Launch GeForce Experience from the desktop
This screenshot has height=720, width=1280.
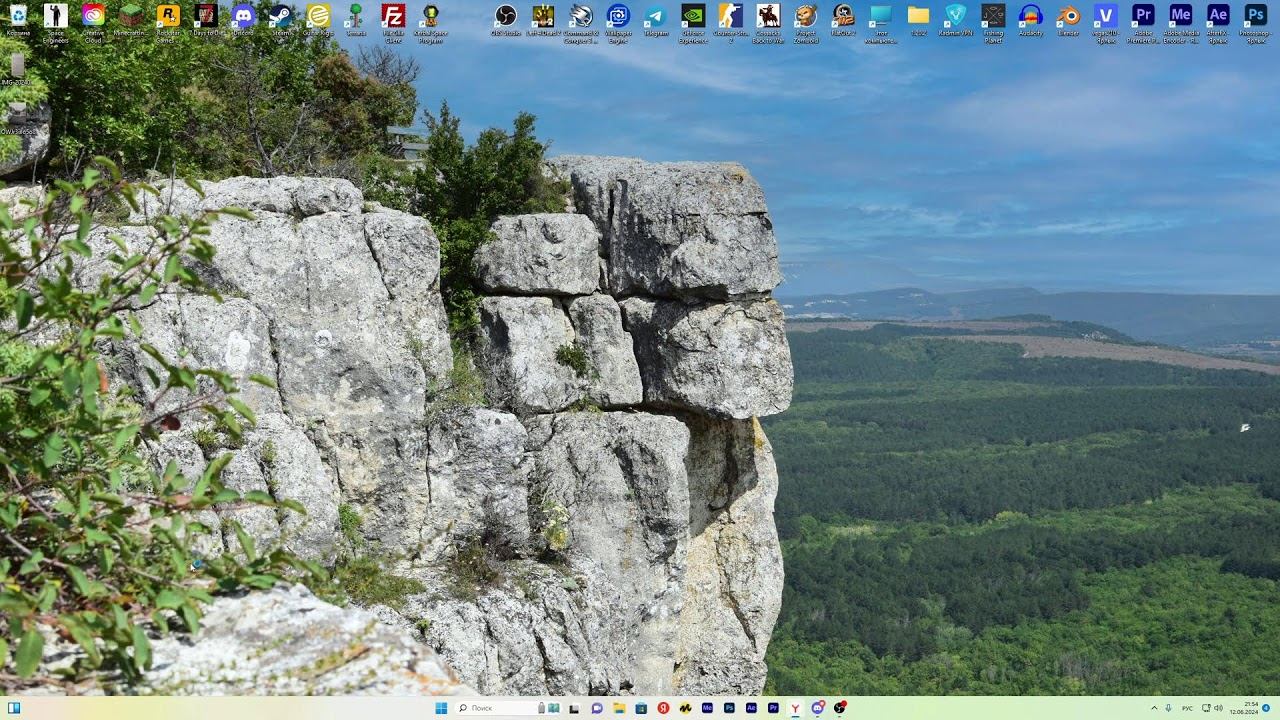click(x=692, y=16)
